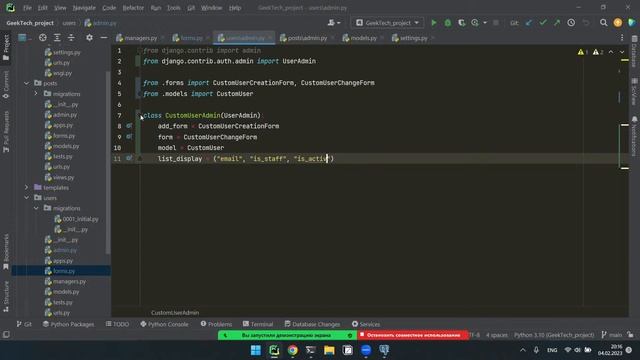Hide the Project panel with minus icon

coord(104,38)
